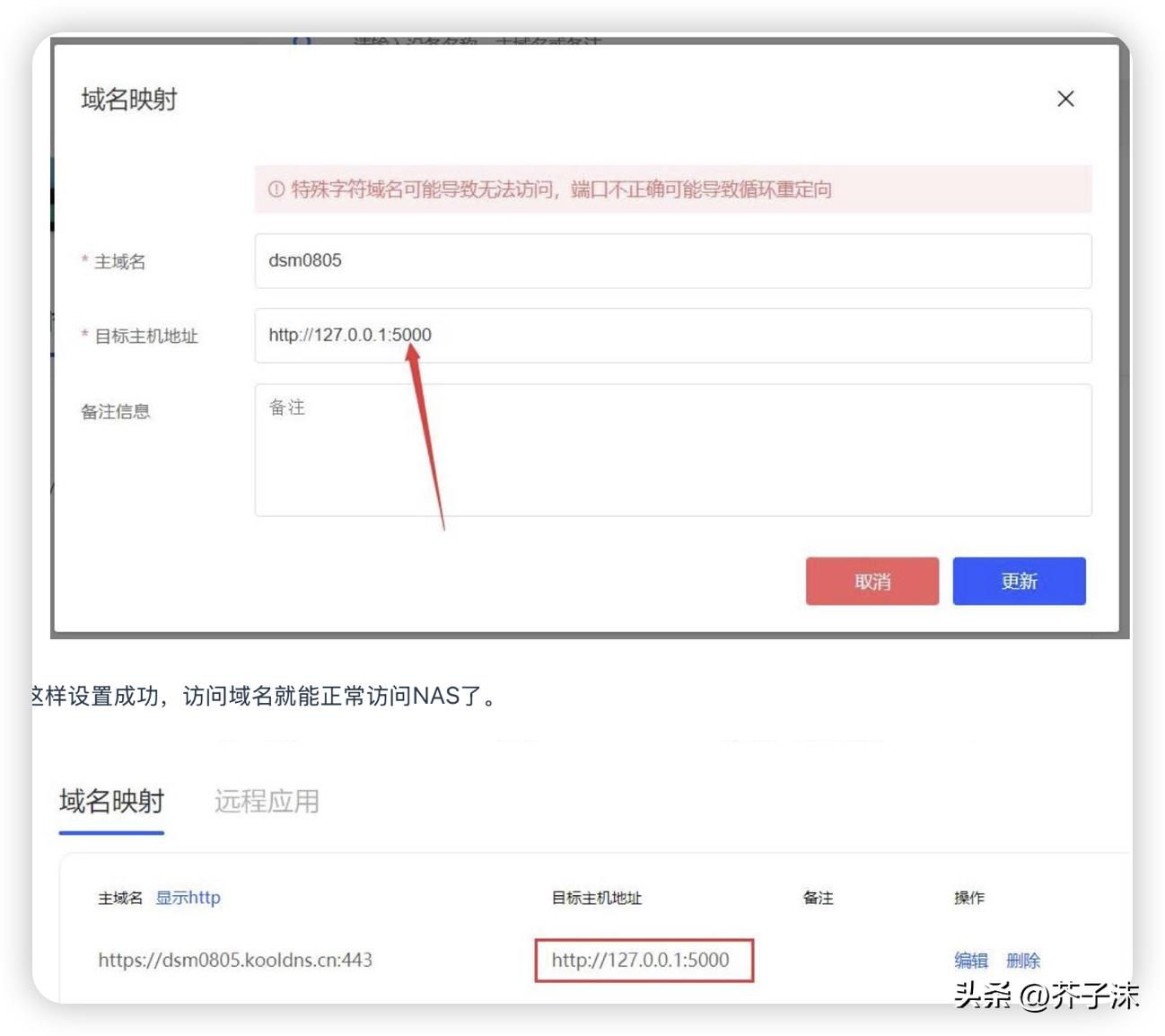Click 编辑 to edit the mapping
This screenshot has width=1165, height=1036.
(x=970, y=960)
